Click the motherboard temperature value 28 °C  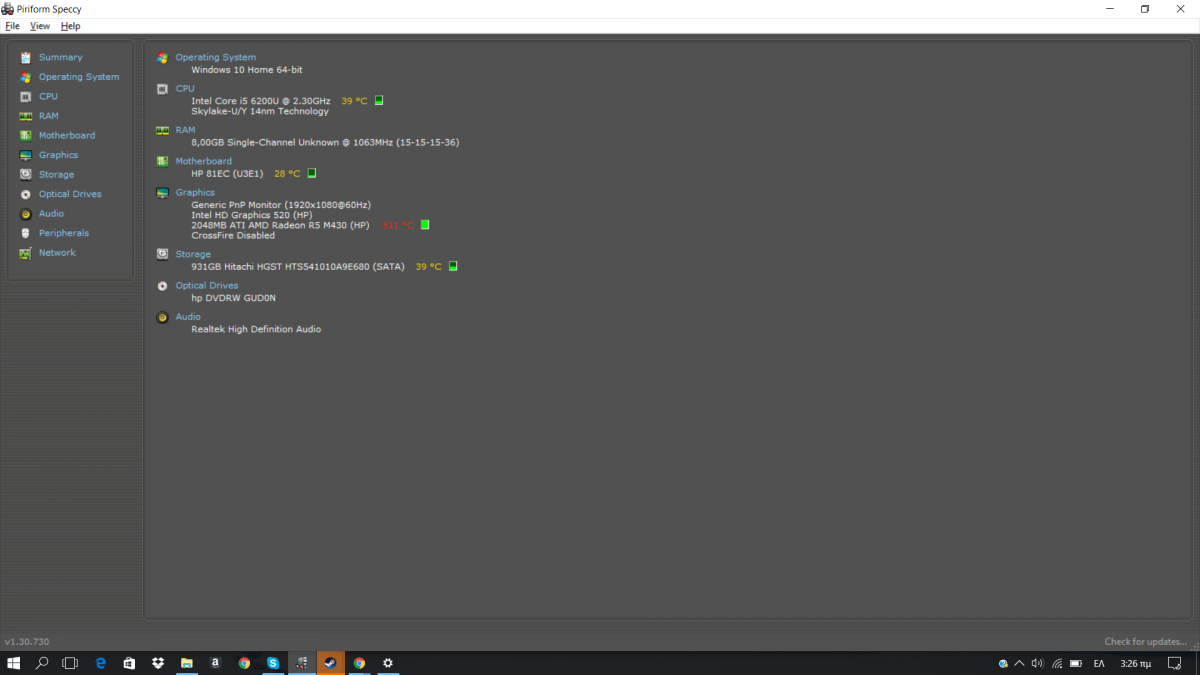tap(287, 173)
